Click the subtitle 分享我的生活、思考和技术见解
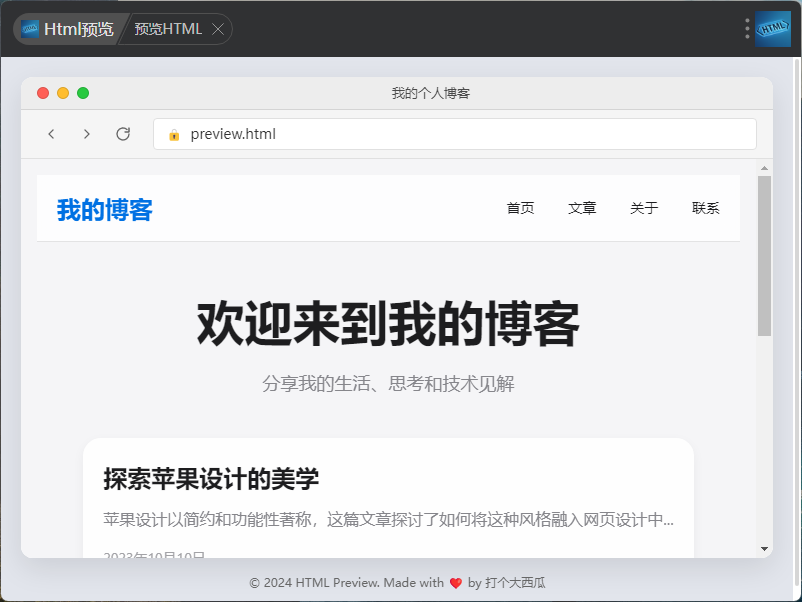Image resolution: width=802 pixels, height=602 pixels. coord(388,384)
